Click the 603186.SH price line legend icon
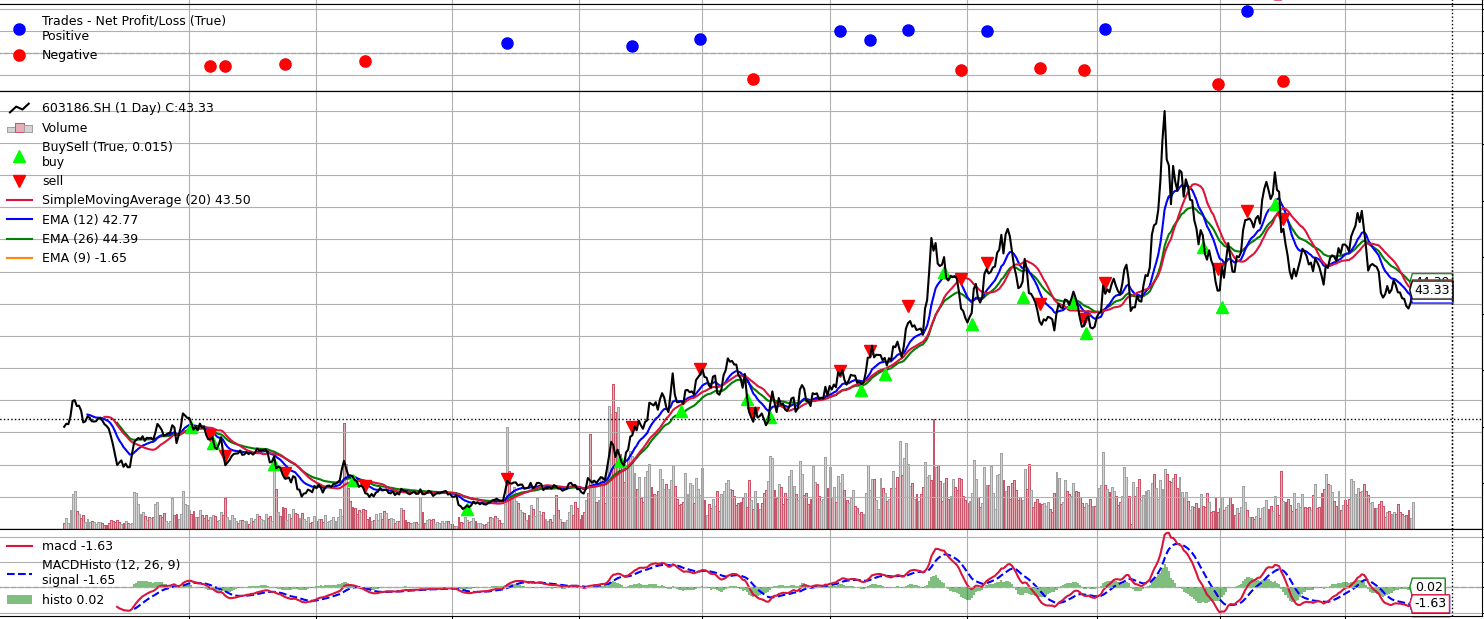The image size is (1484, 619). [x=19, y=108]
